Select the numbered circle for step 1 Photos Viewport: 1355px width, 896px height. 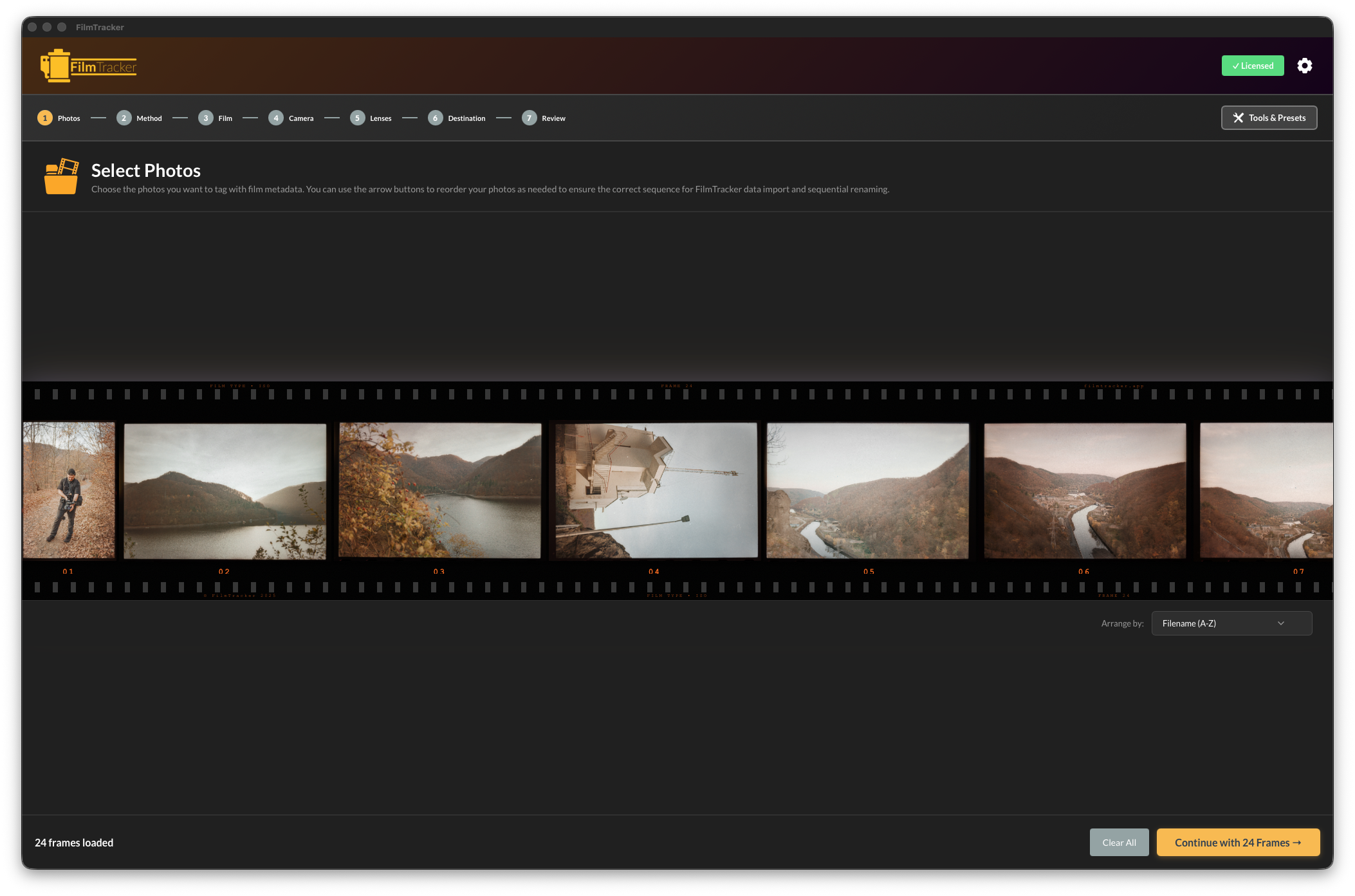[44, 118]
